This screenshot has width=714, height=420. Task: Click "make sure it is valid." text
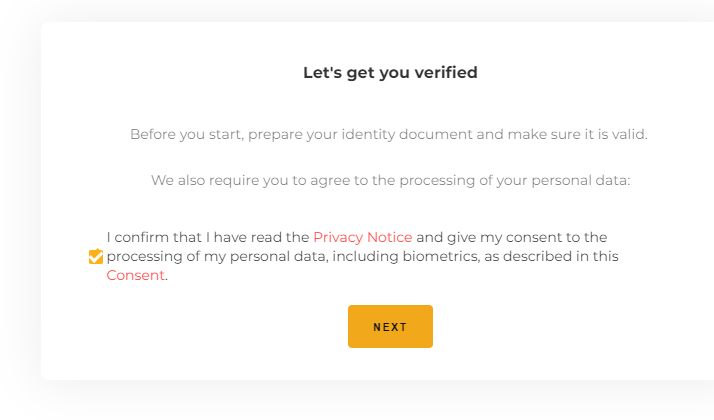click(x=577, y=134)
